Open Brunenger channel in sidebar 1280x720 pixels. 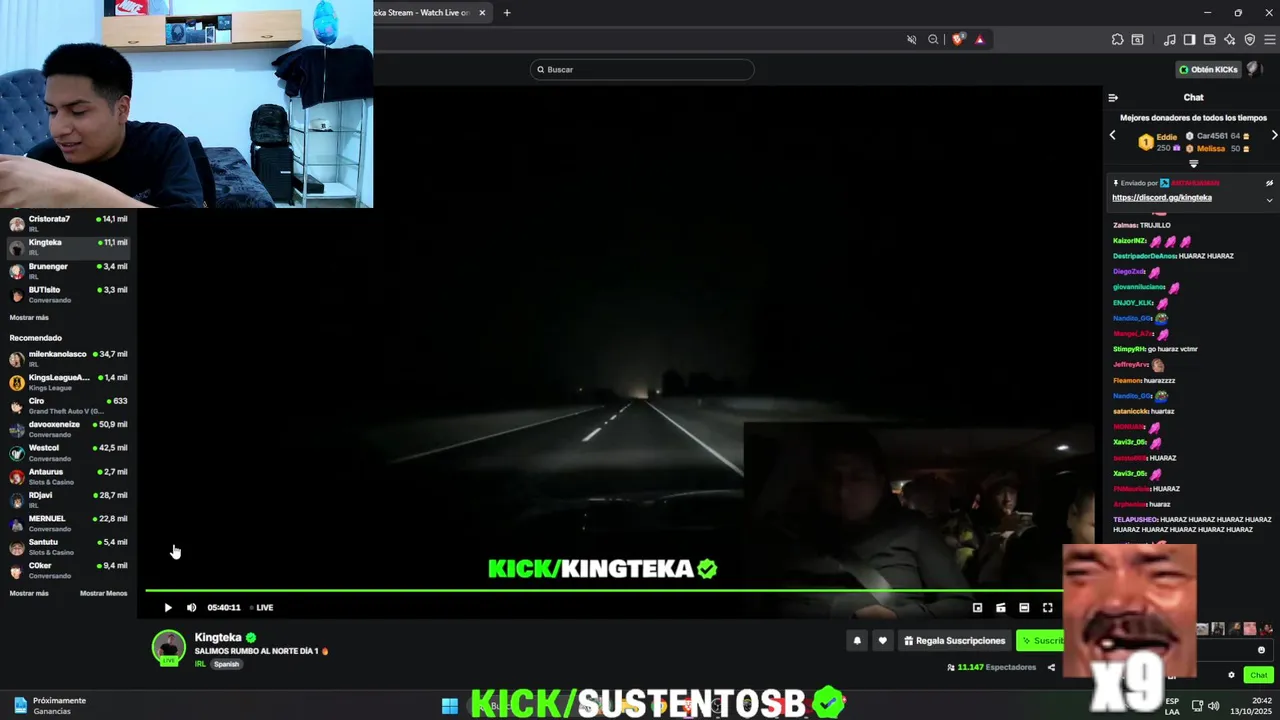[68, 270]
